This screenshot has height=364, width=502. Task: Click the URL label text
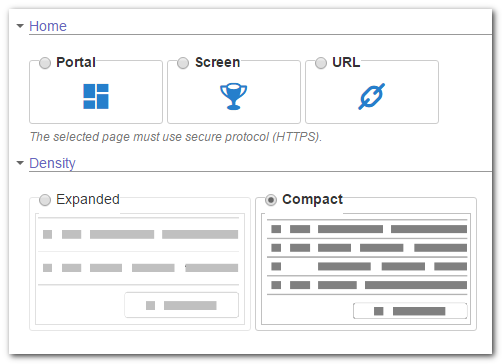point(346,62)
